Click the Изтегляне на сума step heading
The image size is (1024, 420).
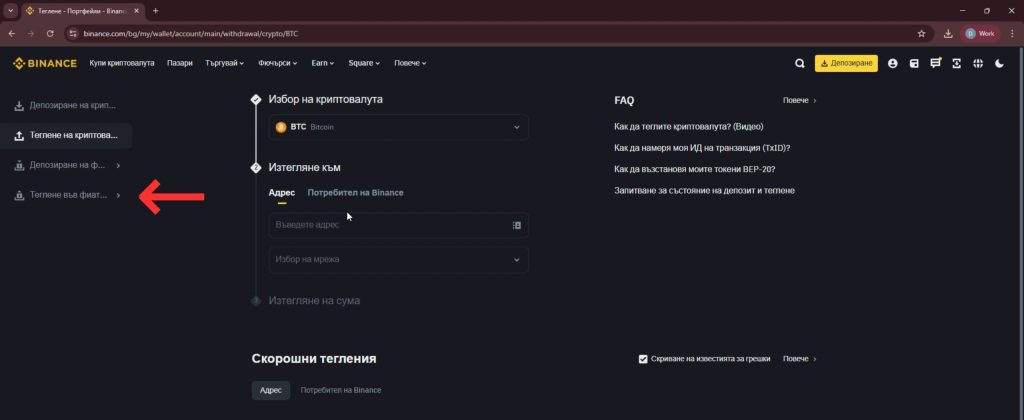pyautogui.click(x=314, y=301)
